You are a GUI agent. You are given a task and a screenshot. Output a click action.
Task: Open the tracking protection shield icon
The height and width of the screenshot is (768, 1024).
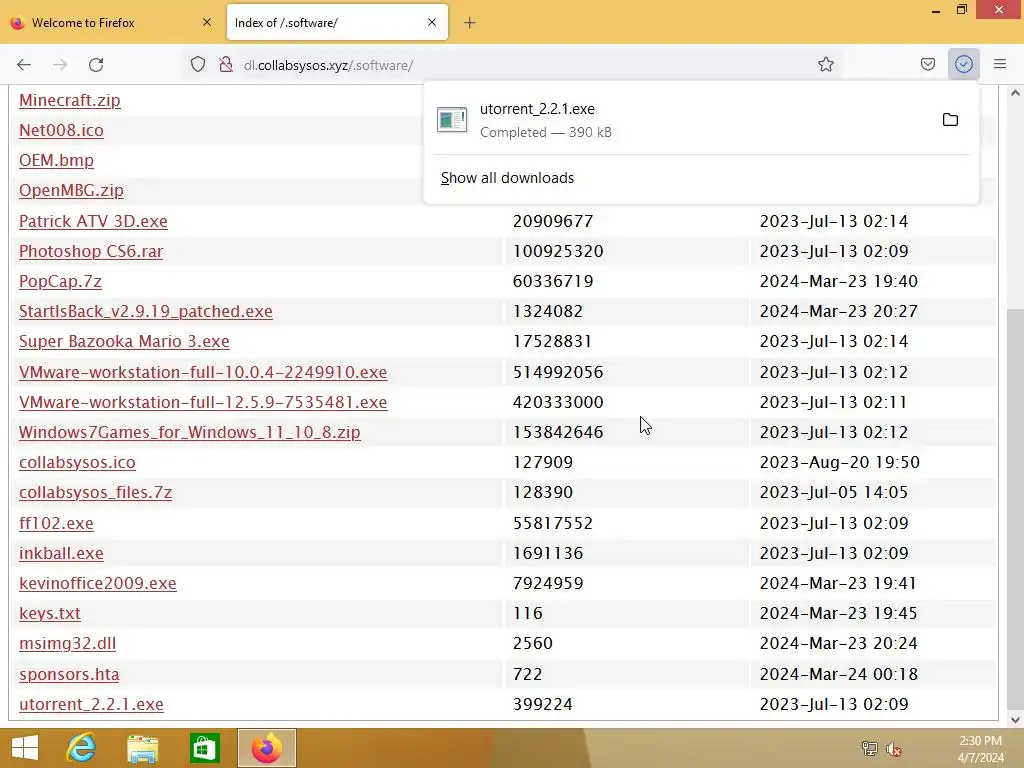pos(198,65)
